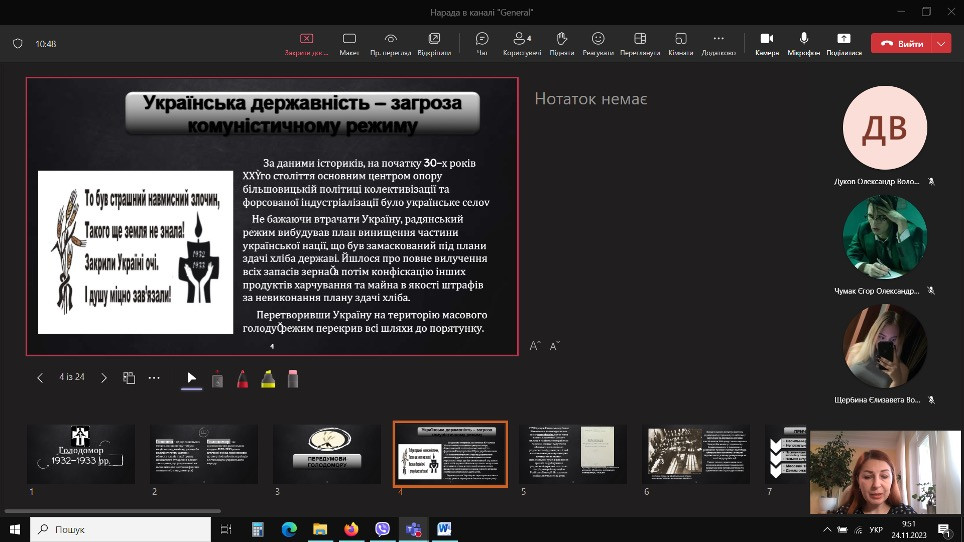The height and width of the screenshot is (542, 964).
Task: Raise your hand in the meeting
Action: click(x=562, y=42)
